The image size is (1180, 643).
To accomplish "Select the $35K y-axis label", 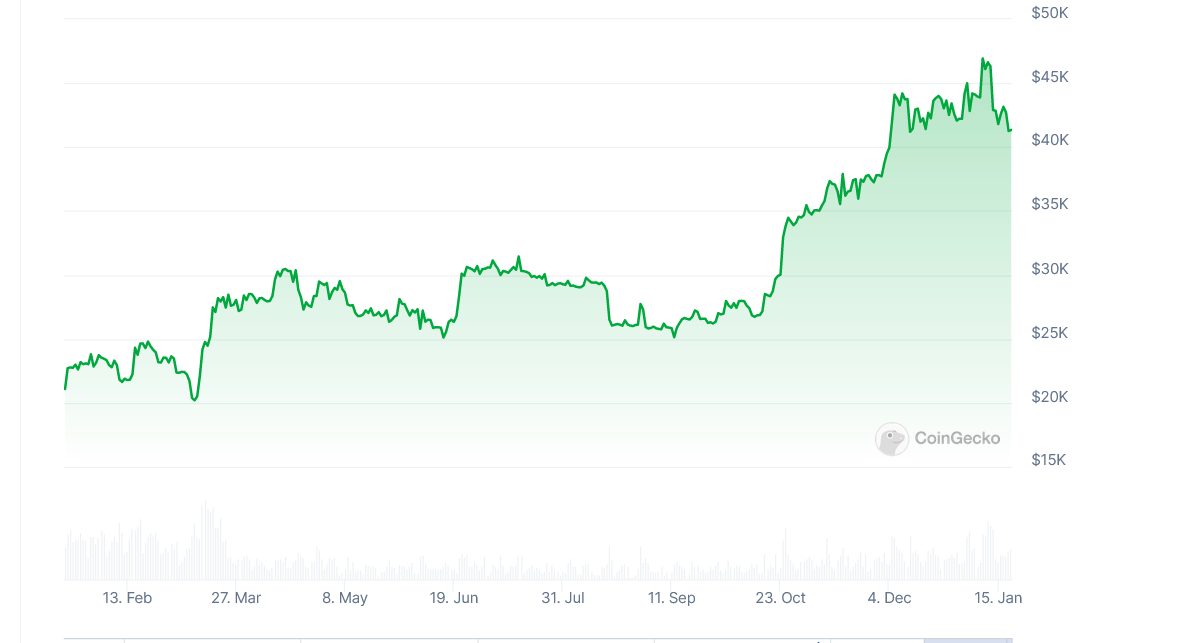I will pyautogui.click(x=1050, y=204).
